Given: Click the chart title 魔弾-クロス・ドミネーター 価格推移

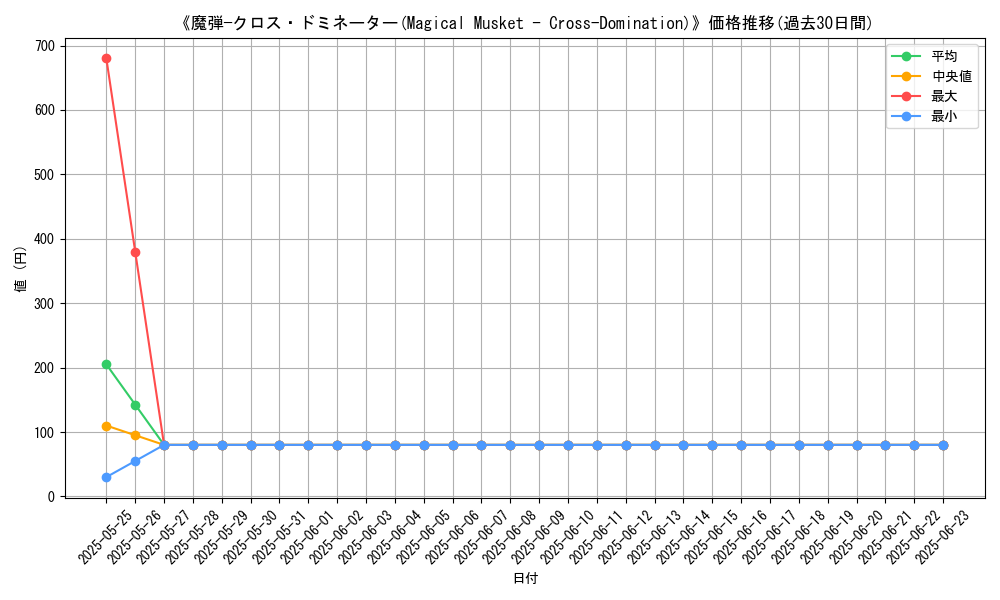Looking at the screenshot, I should coord(526,23).
